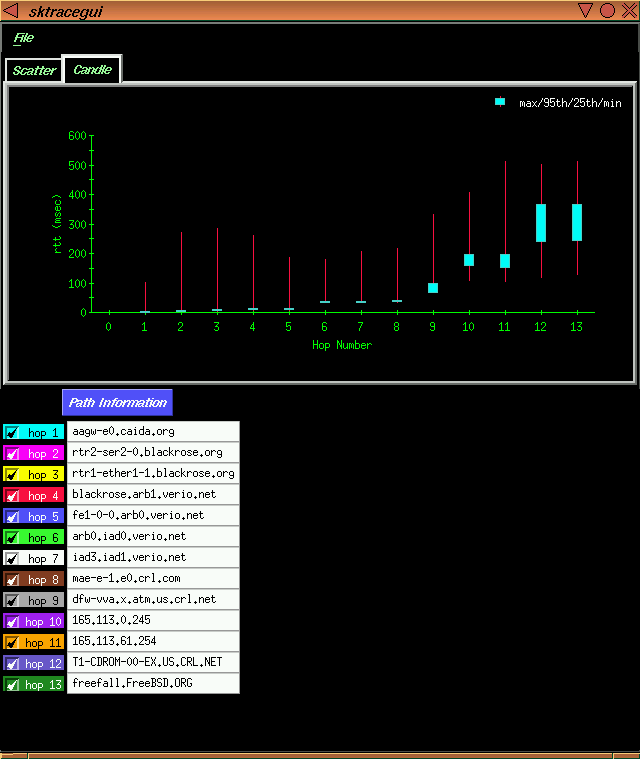
Task: Open the File menu
Action: (x=23, y=38)
